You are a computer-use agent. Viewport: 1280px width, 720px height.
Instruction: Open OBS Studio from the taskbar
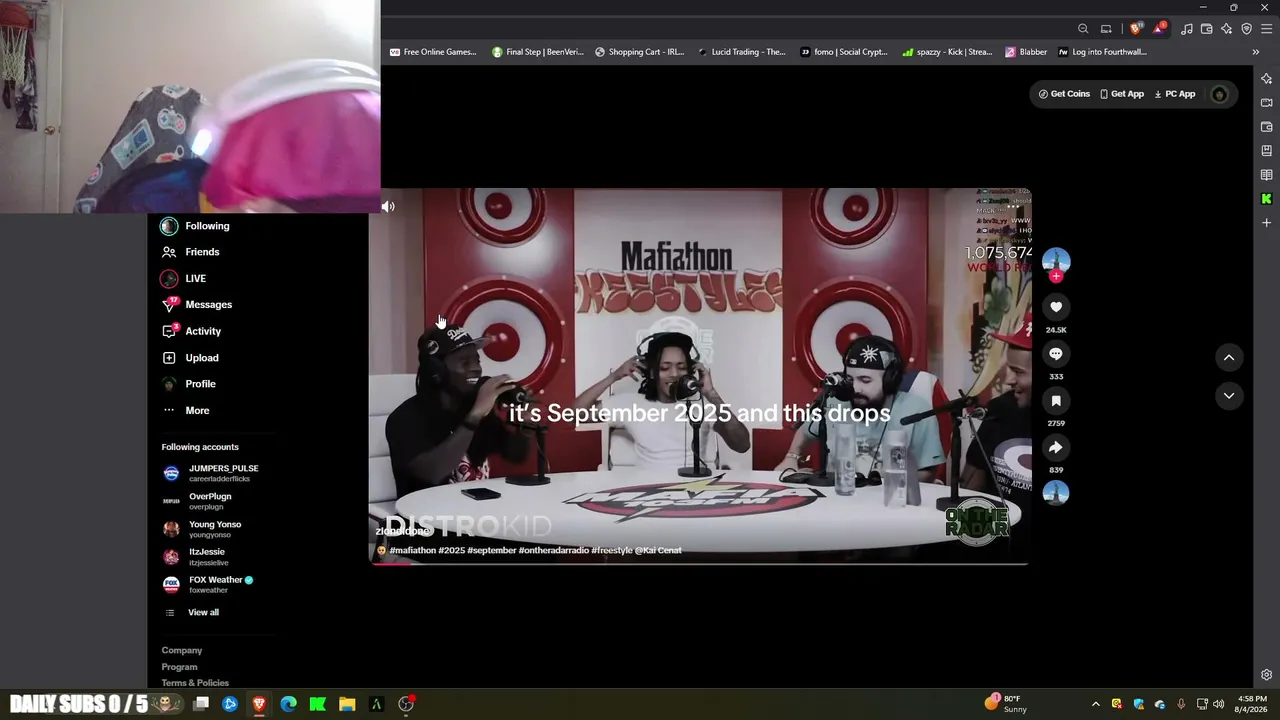point(406,704)
